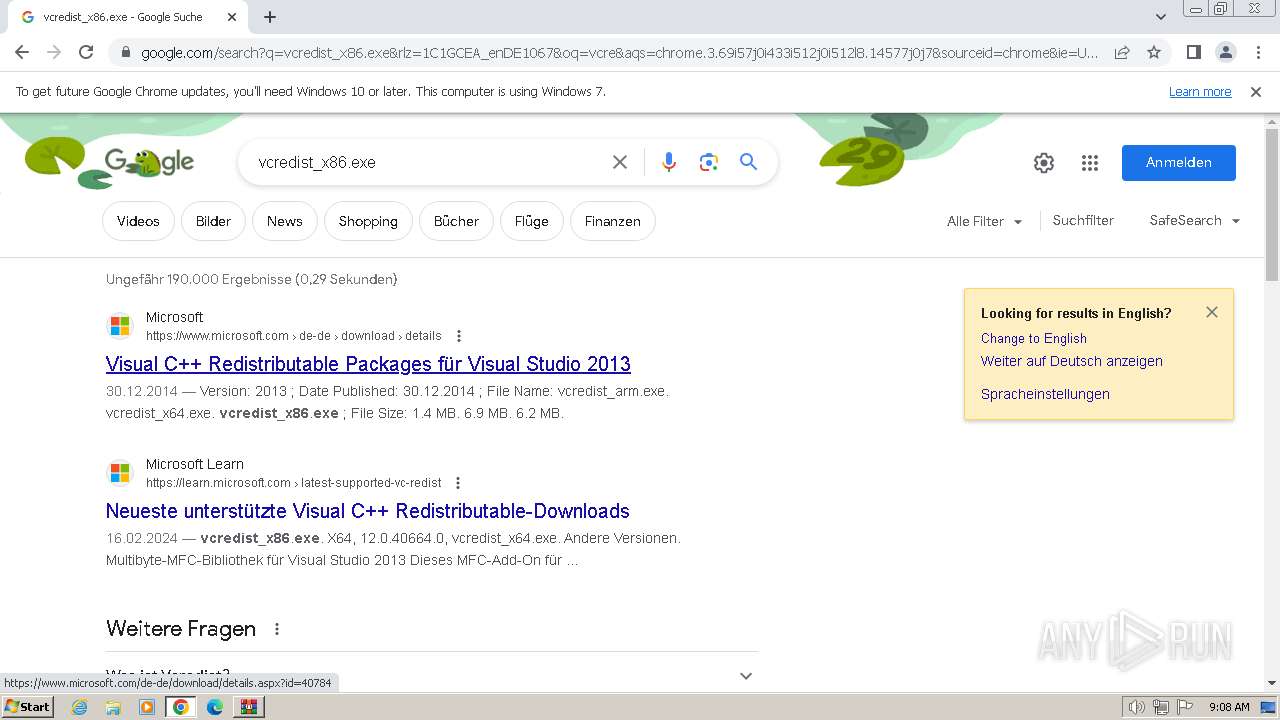Expand the first Weitere Fragen question
The height and width of the screenshot is (720, 1280).
pos(432,675)
